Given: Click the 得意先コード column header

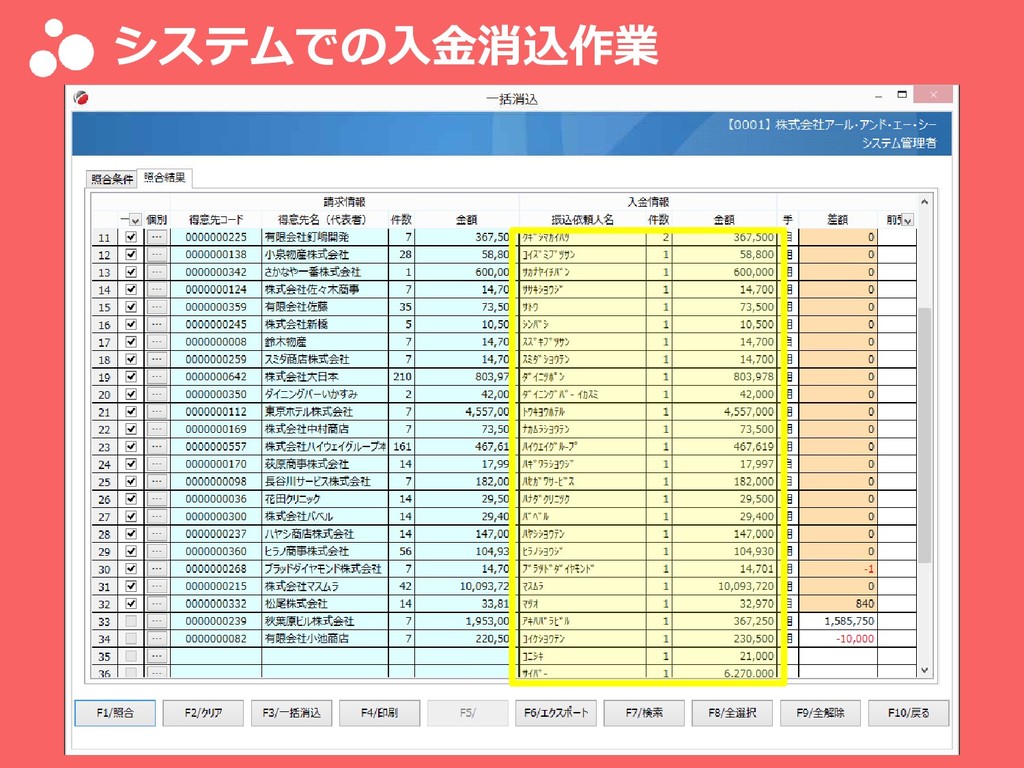Looking at the screenshot, I should tap(216, 220).
